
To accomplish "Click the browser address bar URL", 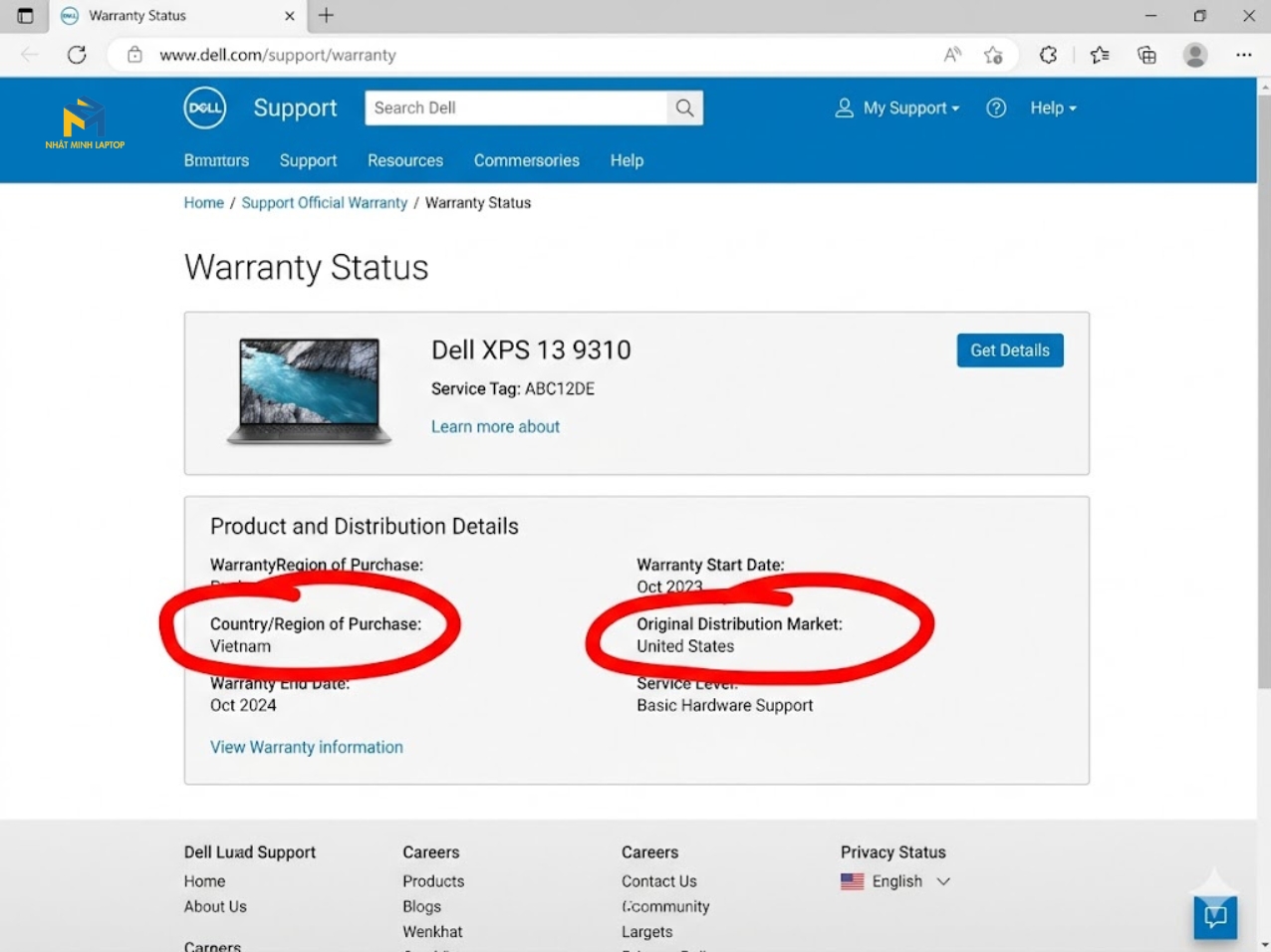I will 278,55.
